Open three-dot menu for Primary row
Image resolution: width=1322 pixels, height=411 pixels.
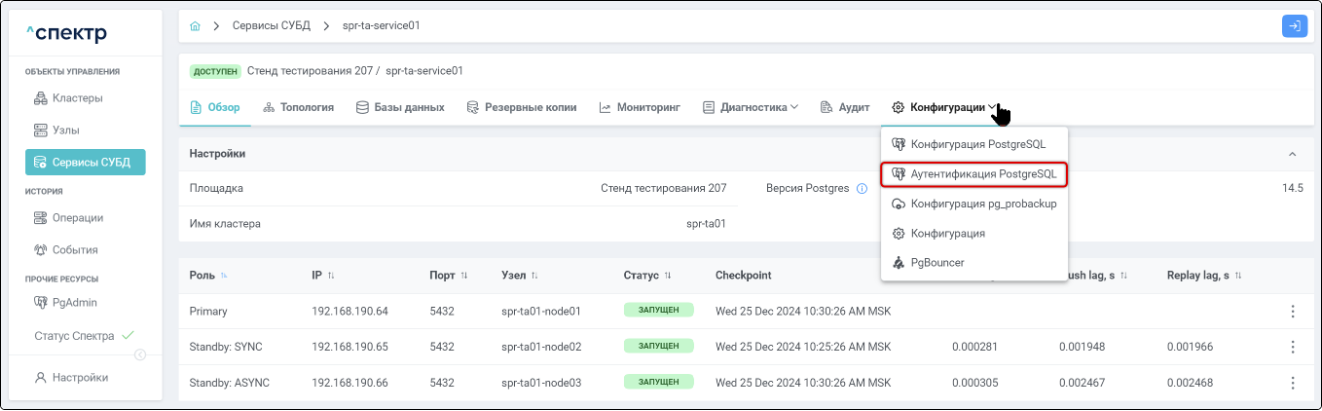click(x=1292, y=311)
